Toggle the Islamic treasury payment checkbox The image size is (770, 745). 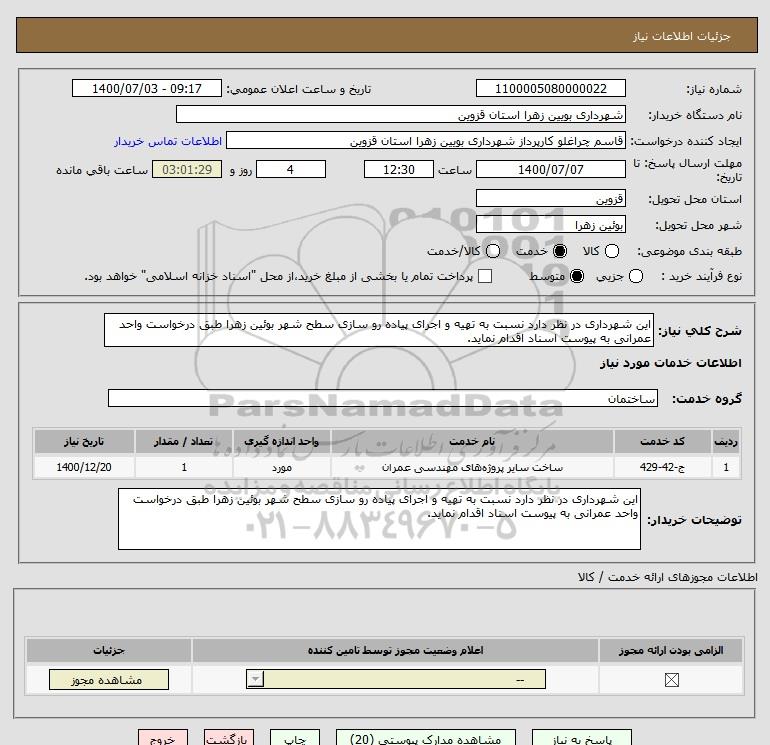485,276
